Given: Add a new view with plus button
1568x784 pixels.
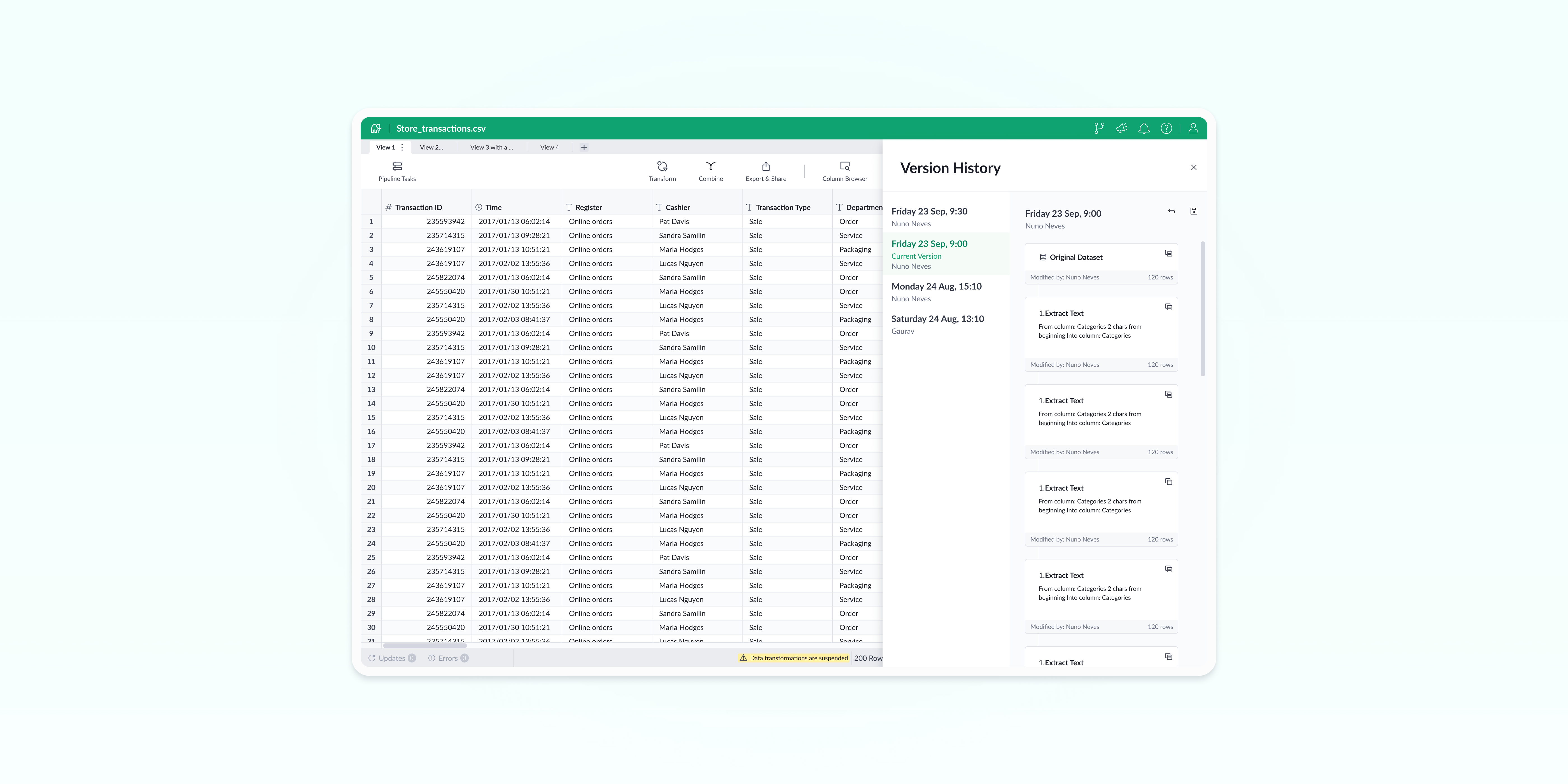Looking at the screenshot, I should pyautogui.click(x=584, y=147).
